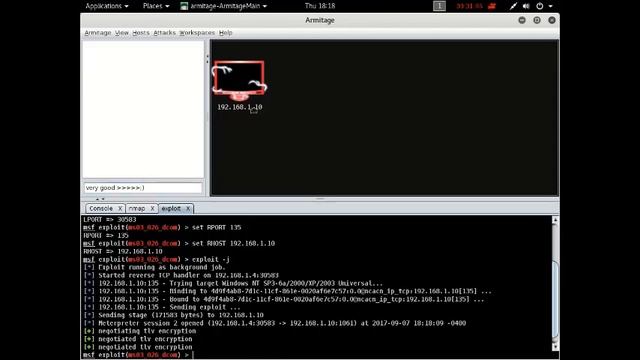Click the Thu 18:18 clock

coord(320,6)
